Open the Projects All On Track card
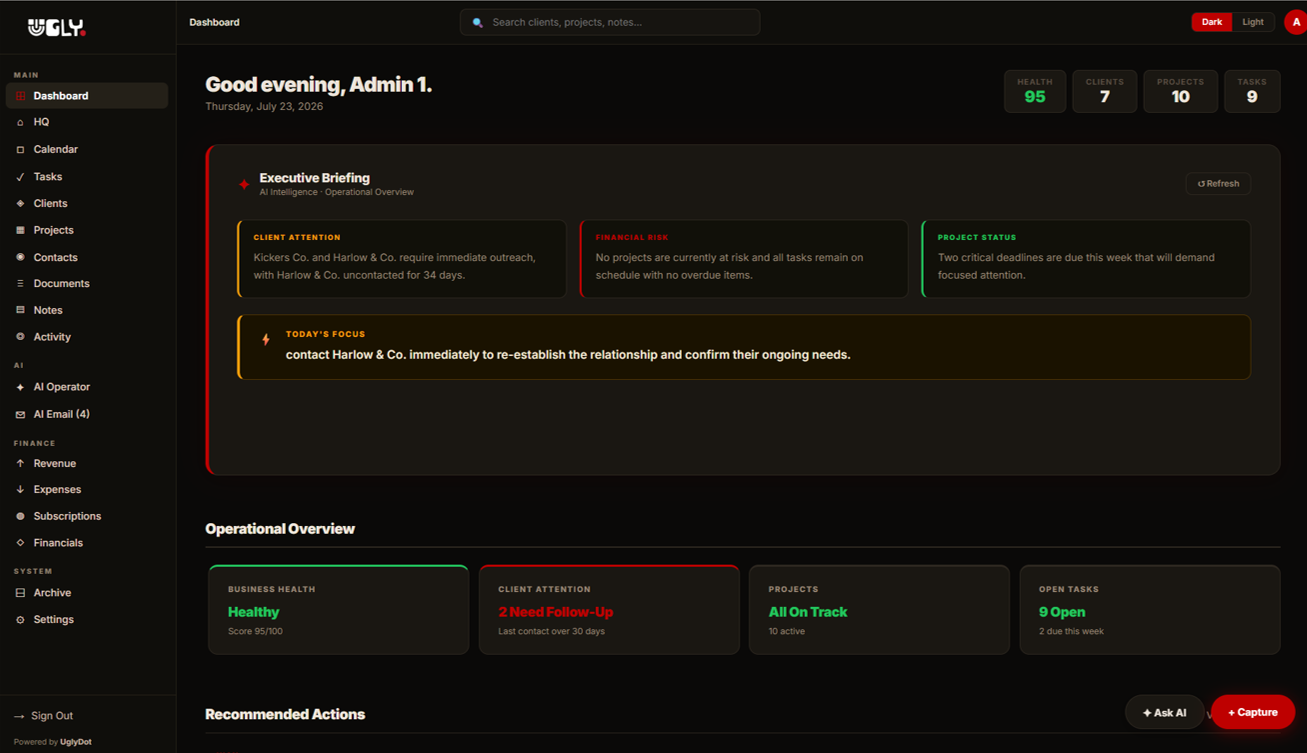Screen dimensions: 1307x753 pyautogui.click(x=879, y=610)
